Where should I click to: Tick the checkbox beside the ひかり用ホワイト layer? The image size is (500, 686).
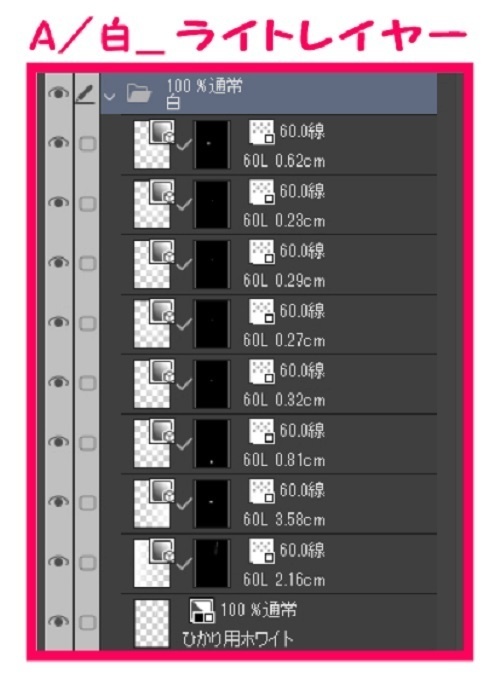coord(87,623)
